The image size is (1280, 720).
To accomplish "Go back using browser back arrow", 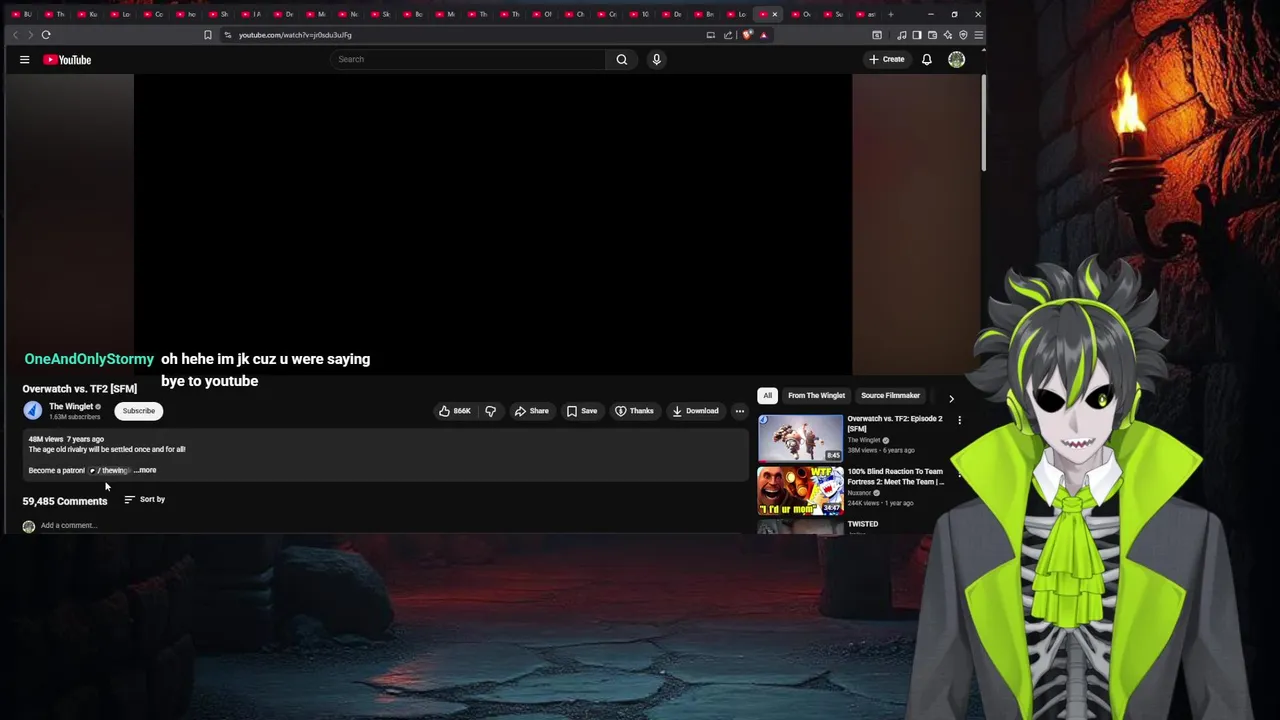I will coord(15,35).
